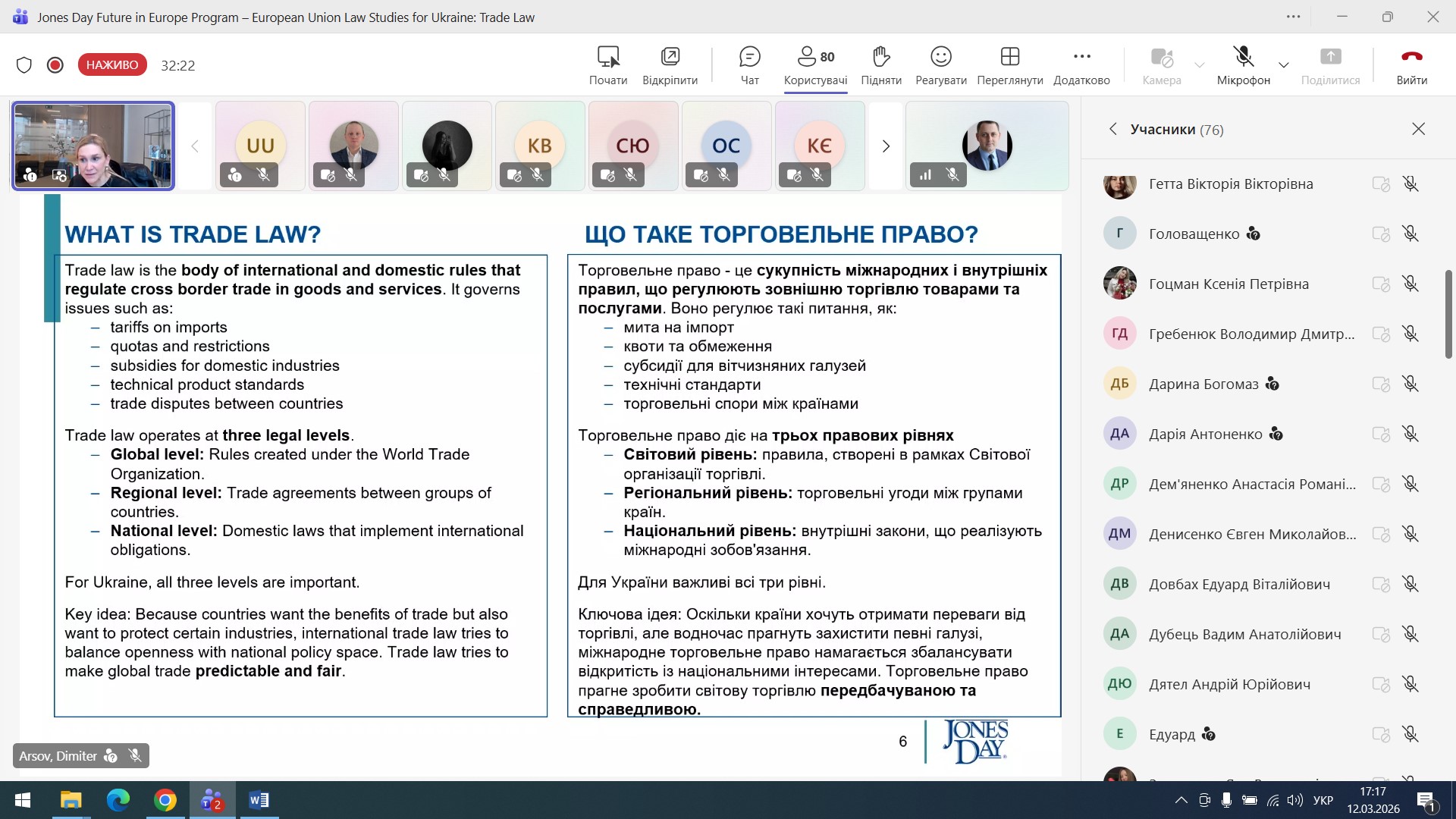Click the red recording indicator icon
1456x819 pixels.
(x=55, y=65)
